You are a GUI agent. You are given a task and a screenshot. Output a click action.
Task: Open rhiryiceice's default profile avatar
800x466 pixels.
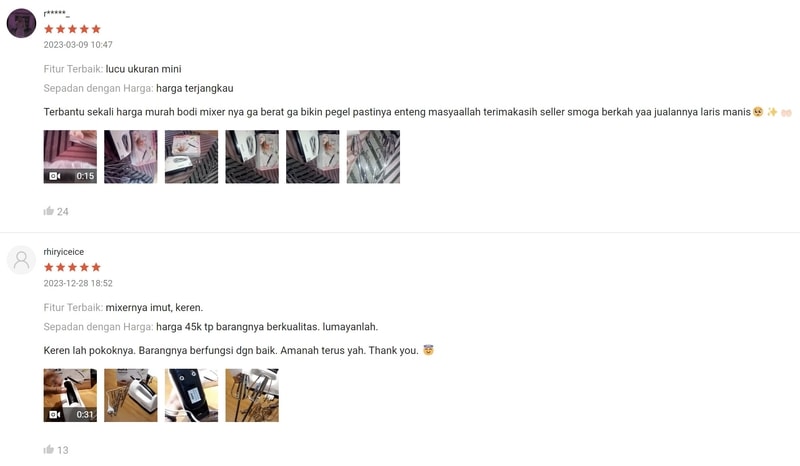pyautogui.click(x=21, y=260)
